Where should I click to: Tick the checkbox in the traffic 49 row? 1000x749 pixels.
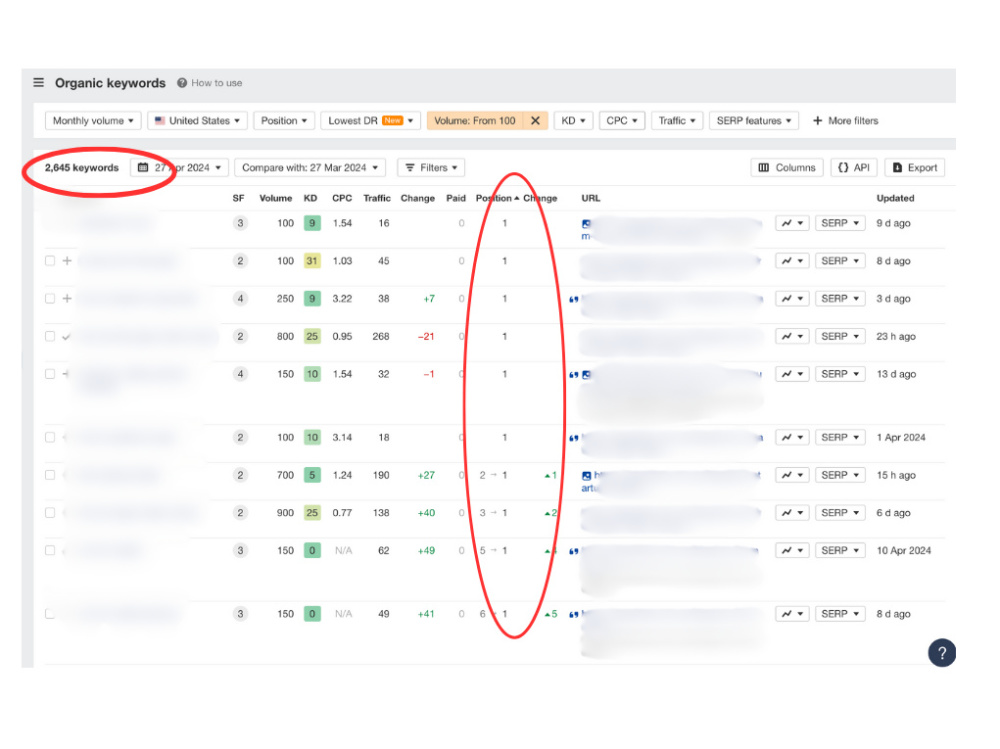point(50,614)
